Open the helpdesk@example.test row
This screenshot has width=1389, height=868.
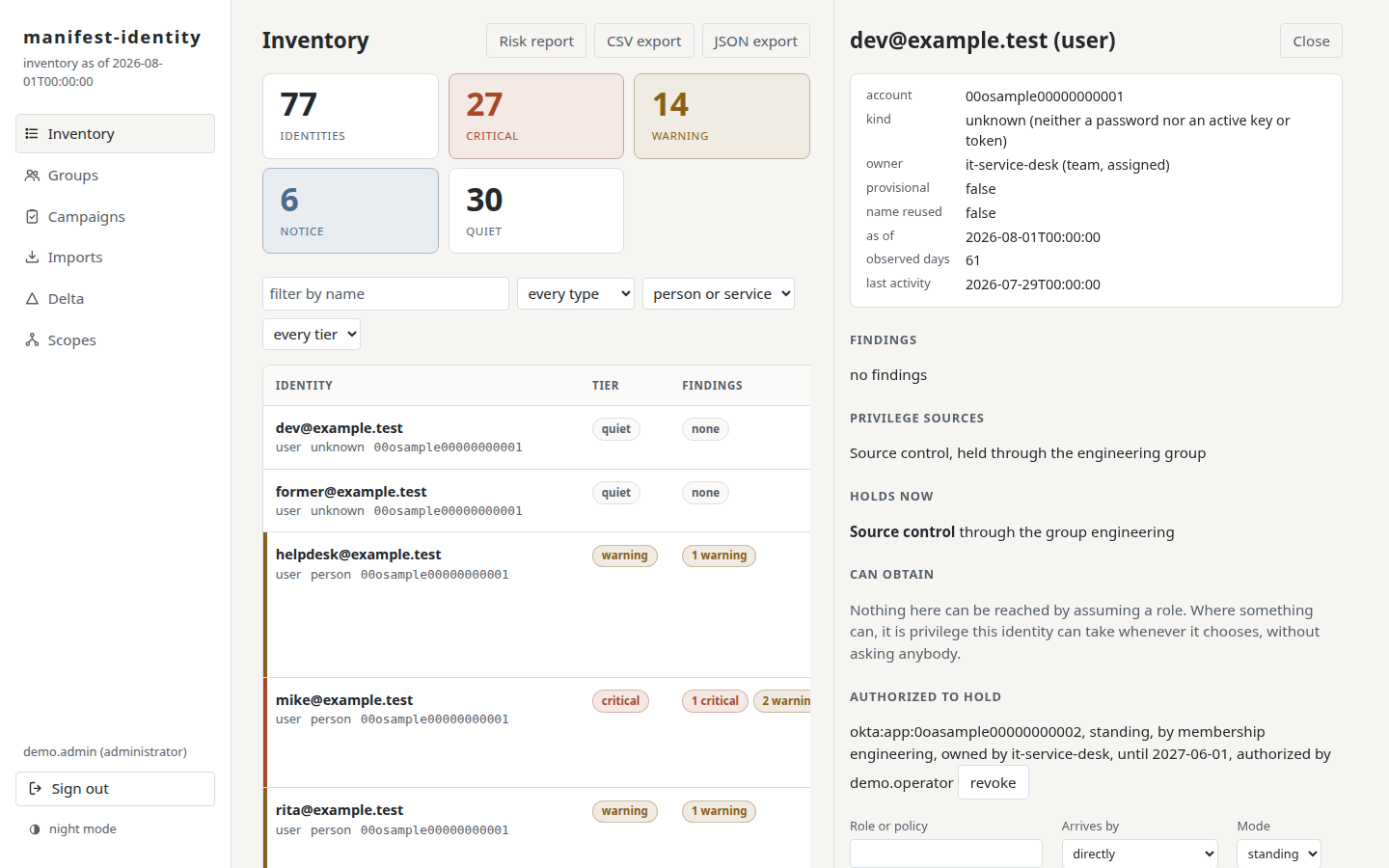[x=536, y=605]
